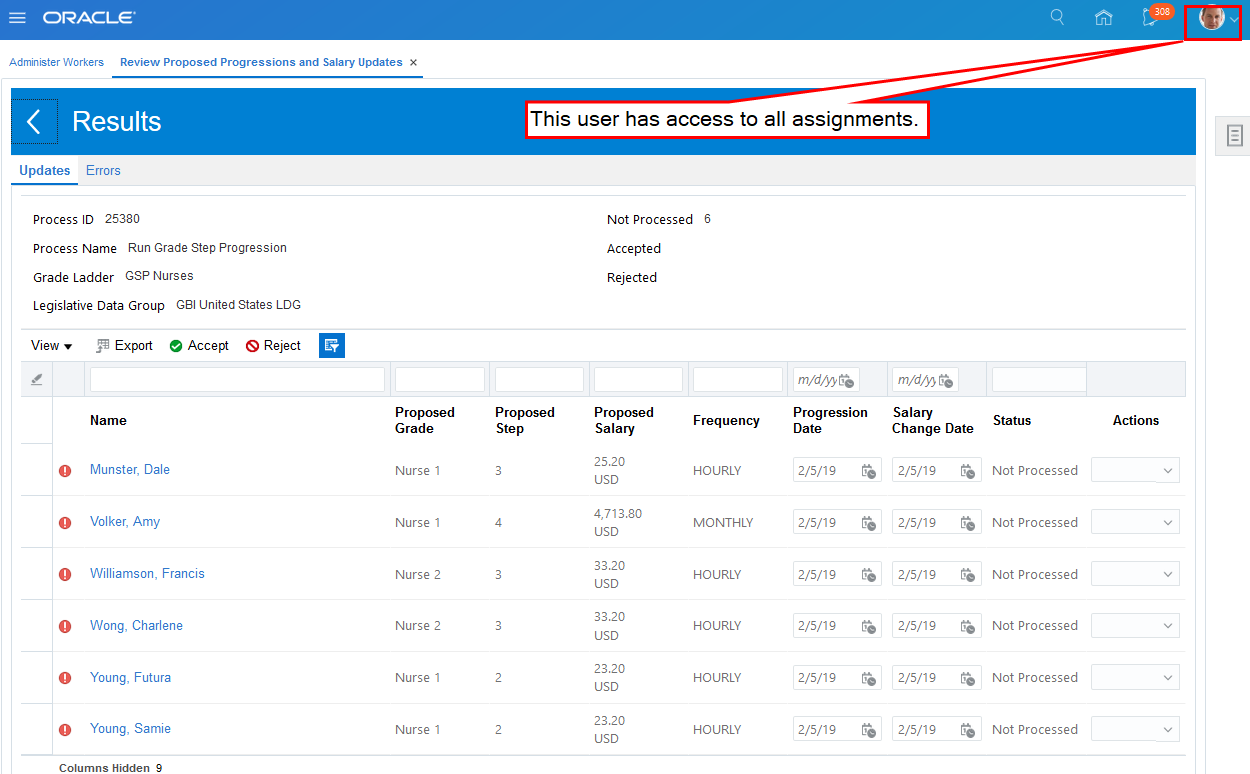The width and height of the screenshot is (1250, 774).
Task: Open Munster, Dale worker link
Action: [130, 470]
